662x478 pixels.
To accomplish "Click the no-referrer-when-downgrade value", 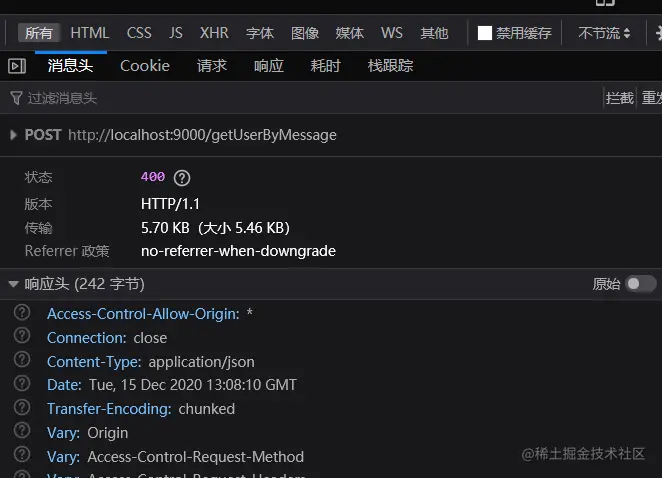I will click(239, 251).
